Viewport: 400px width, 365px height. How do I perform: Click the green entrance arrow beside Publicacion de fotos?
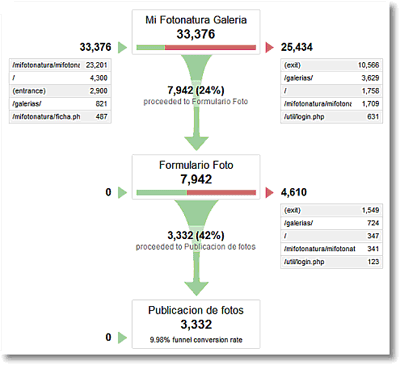[123, 337]
